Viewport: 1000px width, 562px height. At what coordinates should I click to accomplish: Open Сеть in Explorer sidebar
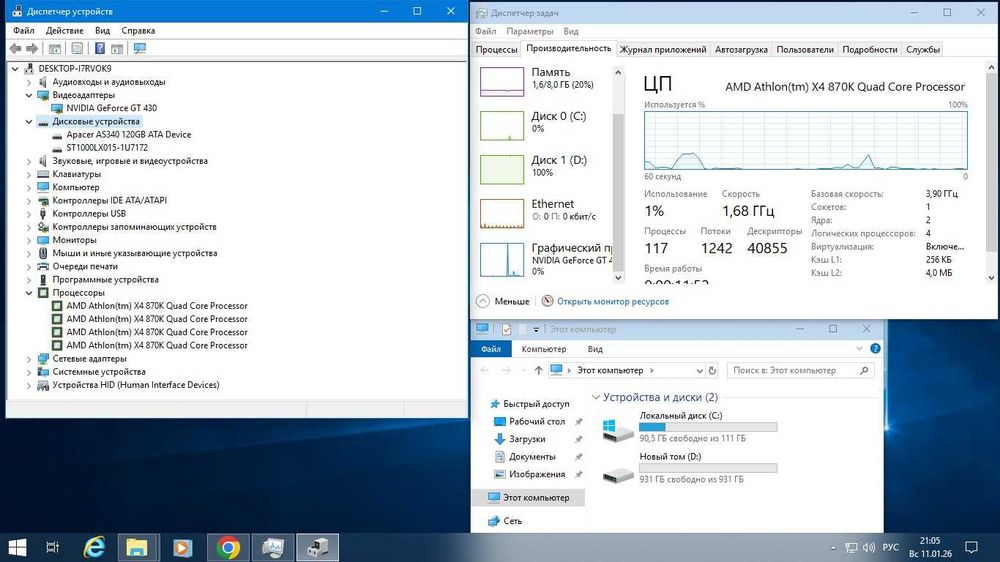512,521
